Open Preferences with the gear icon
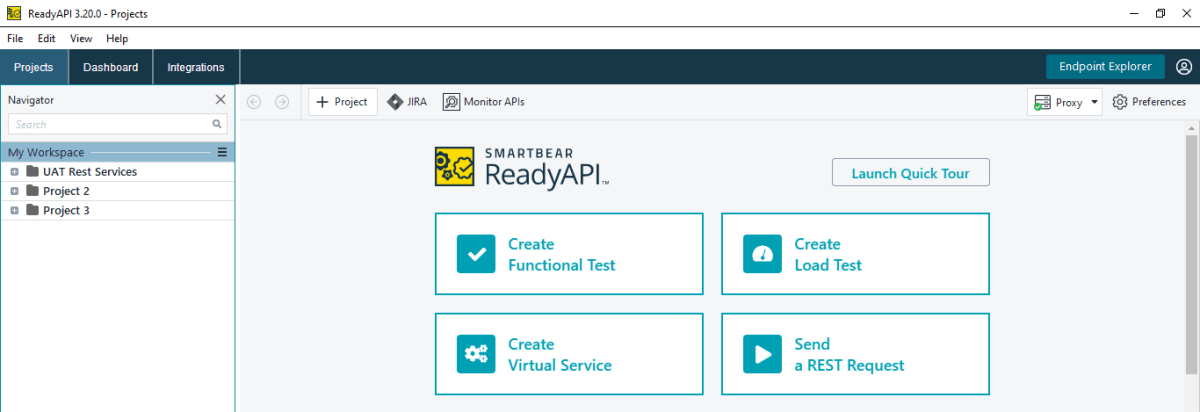 [1149, 102]
